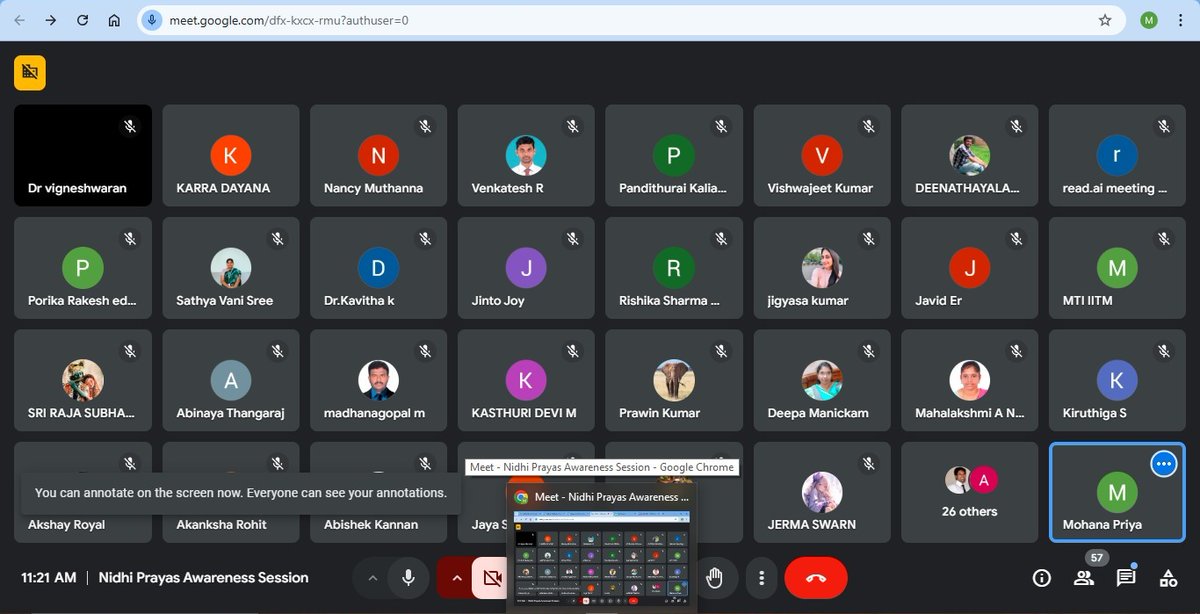Leave the call with the red hang-up button
The height and width of the screenshot is (614, 1200).
tap(816, 578)
